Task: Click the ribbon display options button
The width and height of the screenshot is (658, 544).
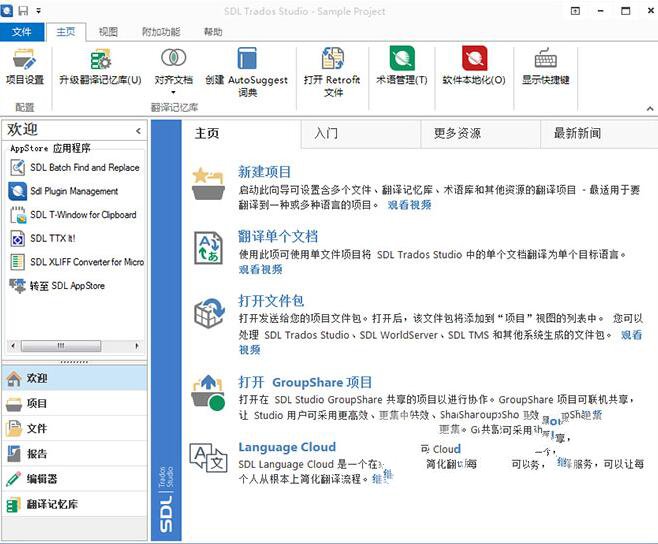Action: [575, 11]
